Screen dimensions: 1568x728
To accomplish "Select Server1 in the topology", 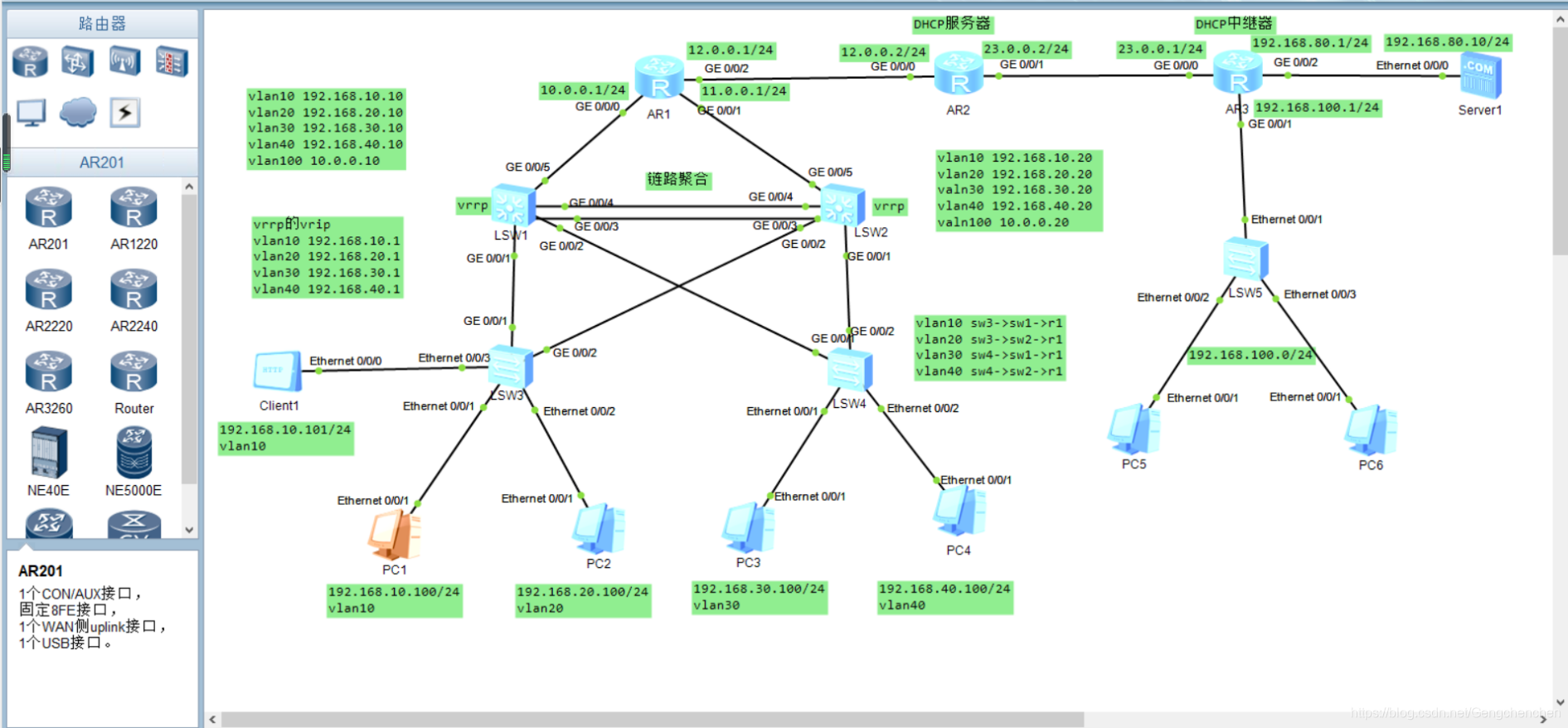I will click(x=1480, y=75).
